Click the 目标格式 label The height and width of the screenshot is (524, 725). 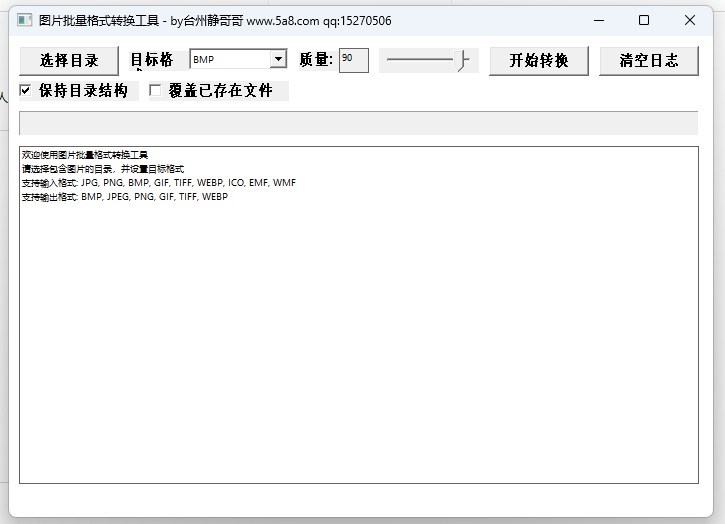click(x=152, y=60)
